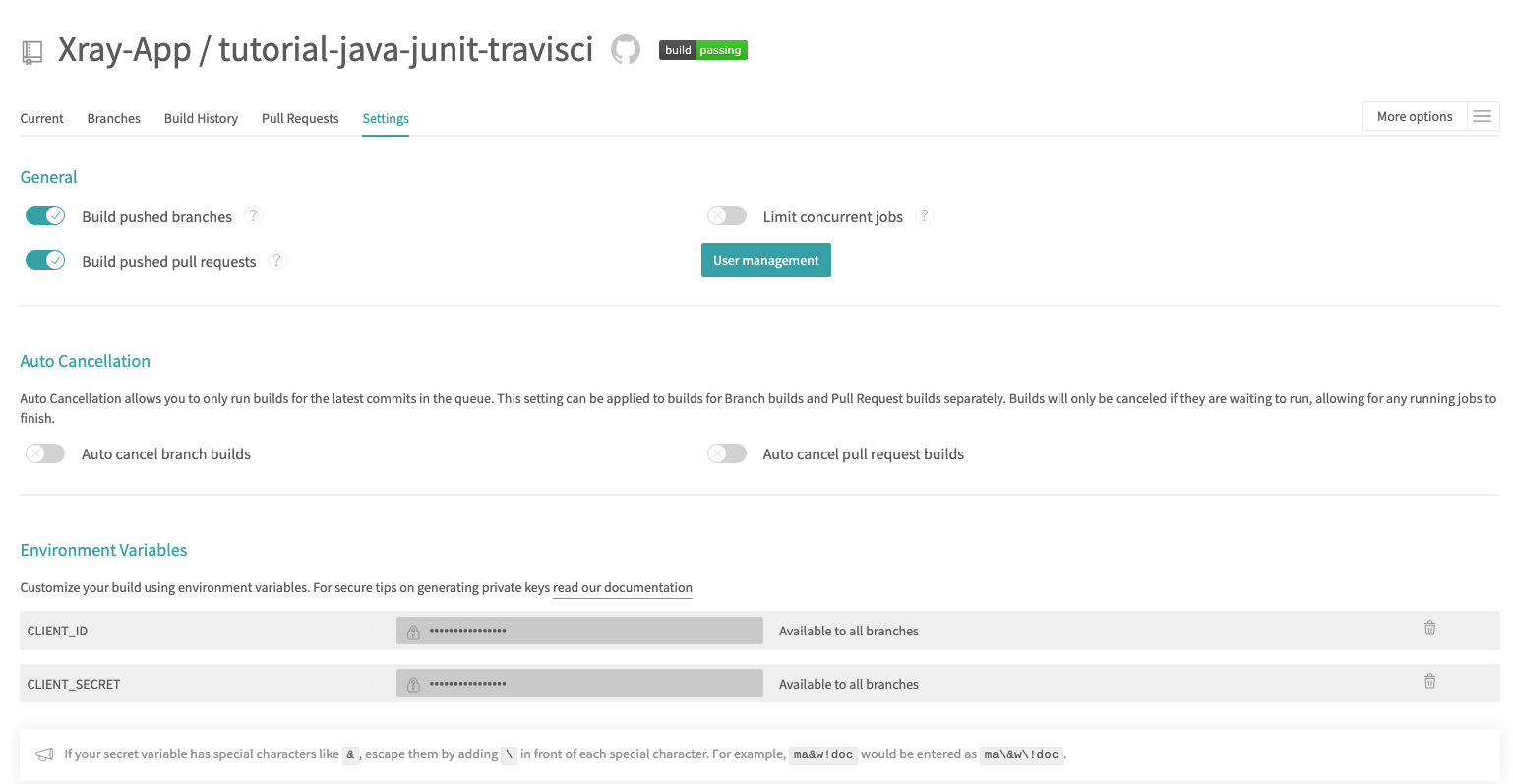Click the megaphone icon in the tip
Viewport: 1513px width, 784px height.
click(44, 754)
